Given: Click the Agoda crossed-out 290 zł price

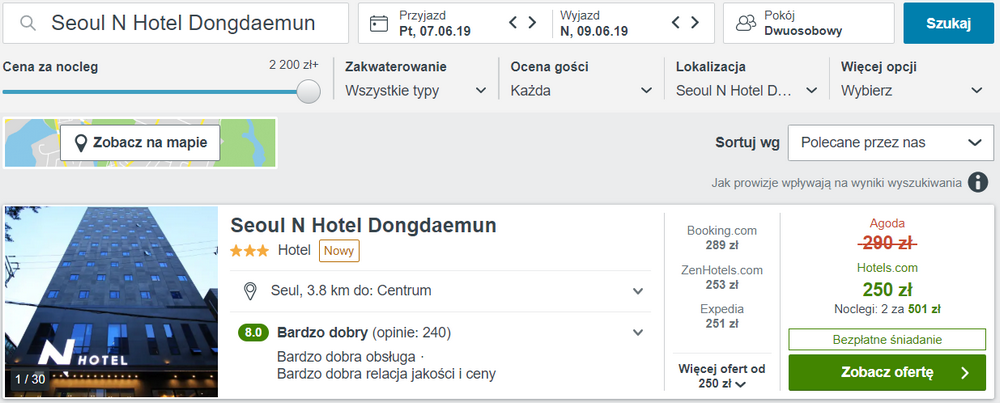Looking at the screenshot, I should pyautogui.click(x=886, y=243).
